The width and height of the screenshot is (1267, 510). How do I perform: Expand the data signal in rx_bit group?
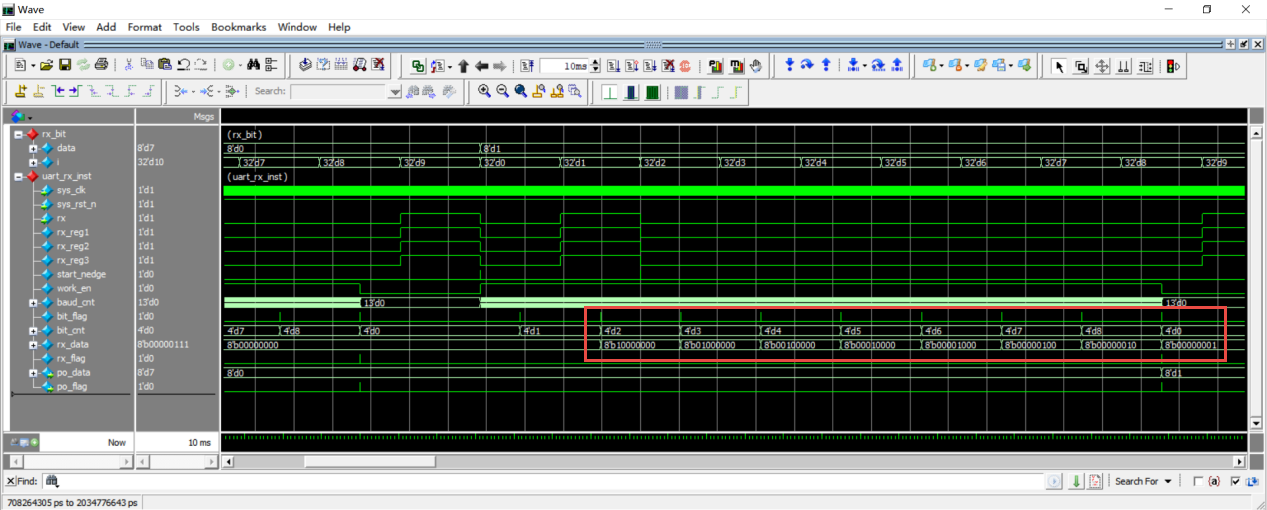(x=33, y=148)
